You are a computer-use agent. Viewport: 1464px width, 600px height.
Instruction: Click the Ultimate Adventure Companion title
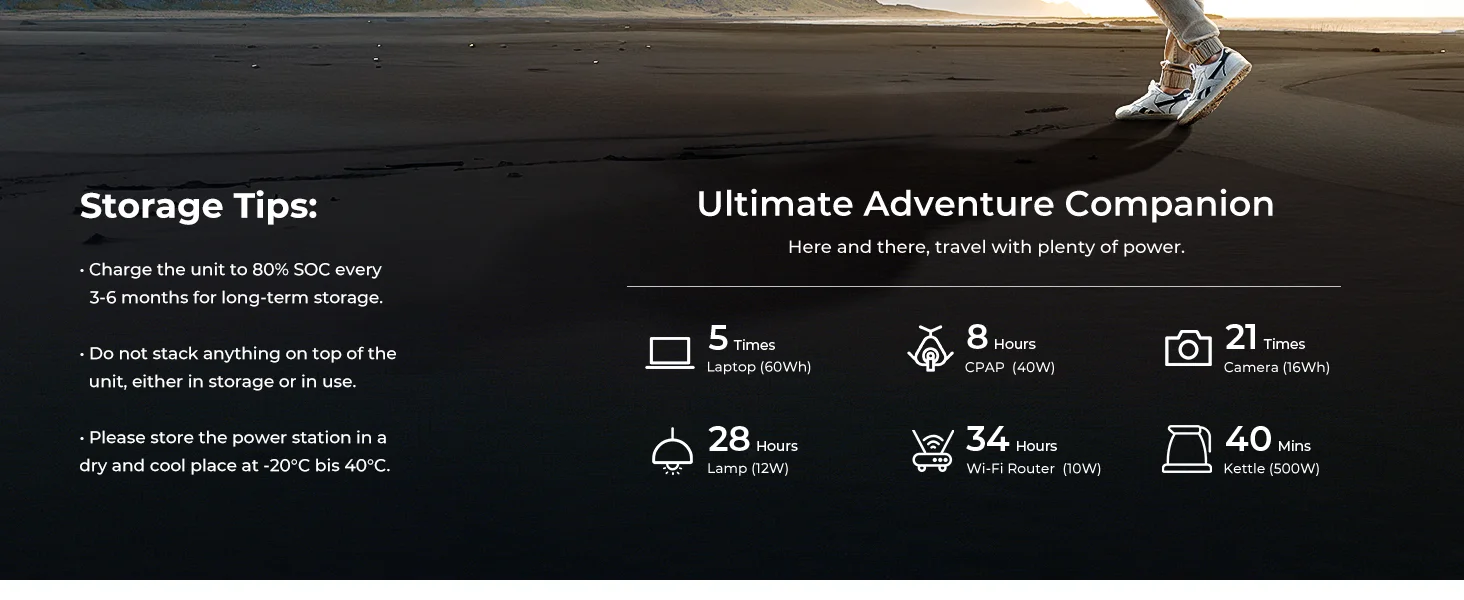(x=985, y=204)
